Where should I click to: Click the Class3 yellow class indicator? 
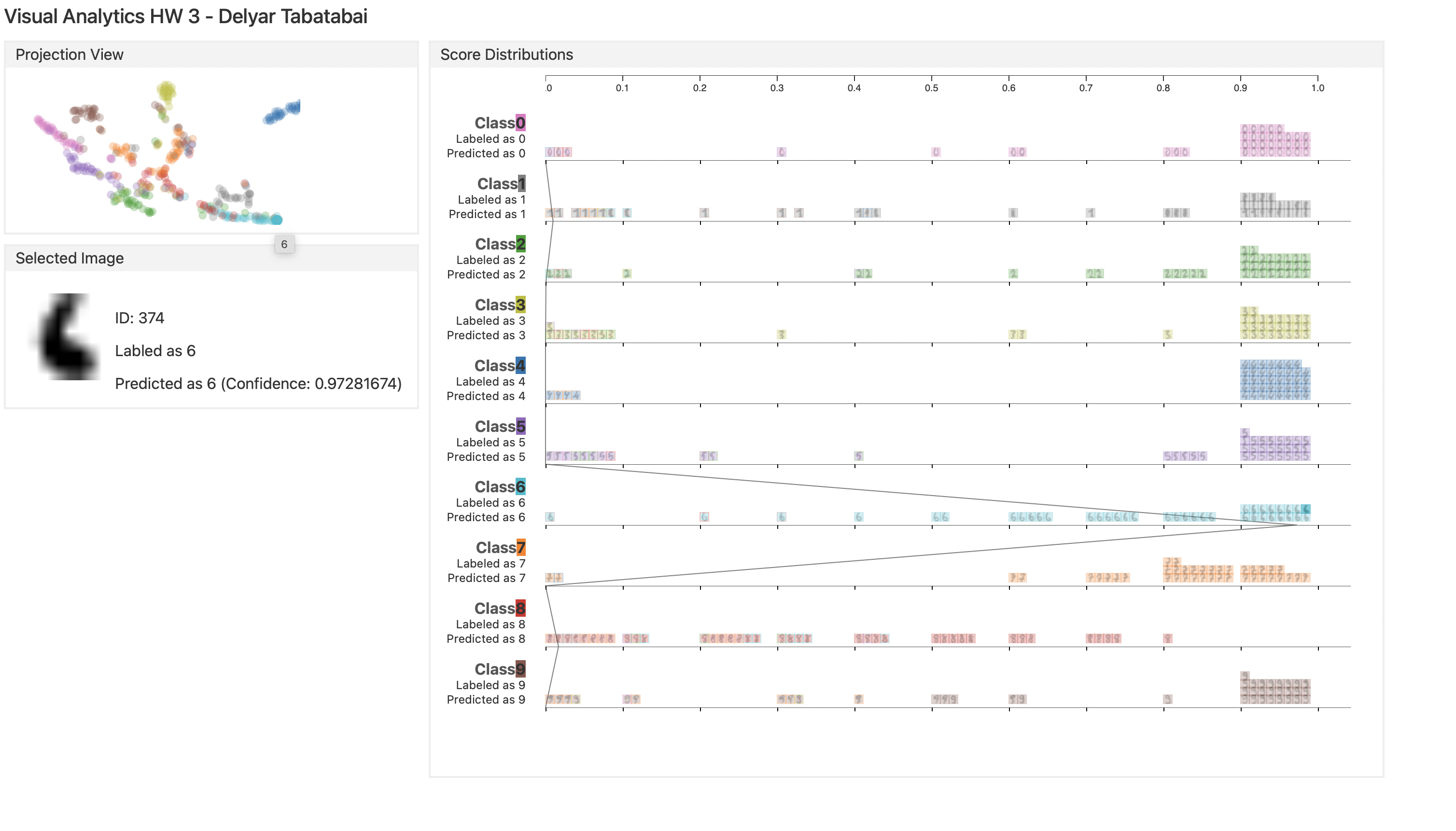point(520,304)
